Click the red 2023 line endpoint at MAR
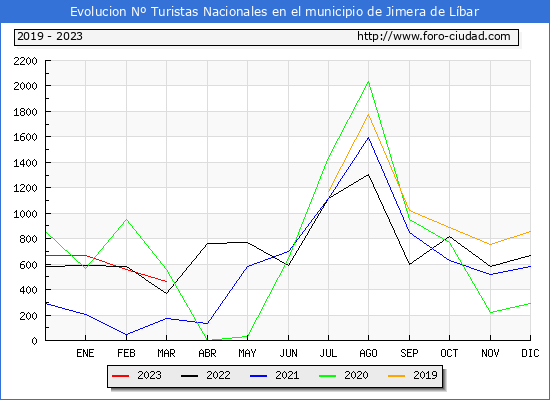Screen dimensions: 550x400 tap(166, 281)
